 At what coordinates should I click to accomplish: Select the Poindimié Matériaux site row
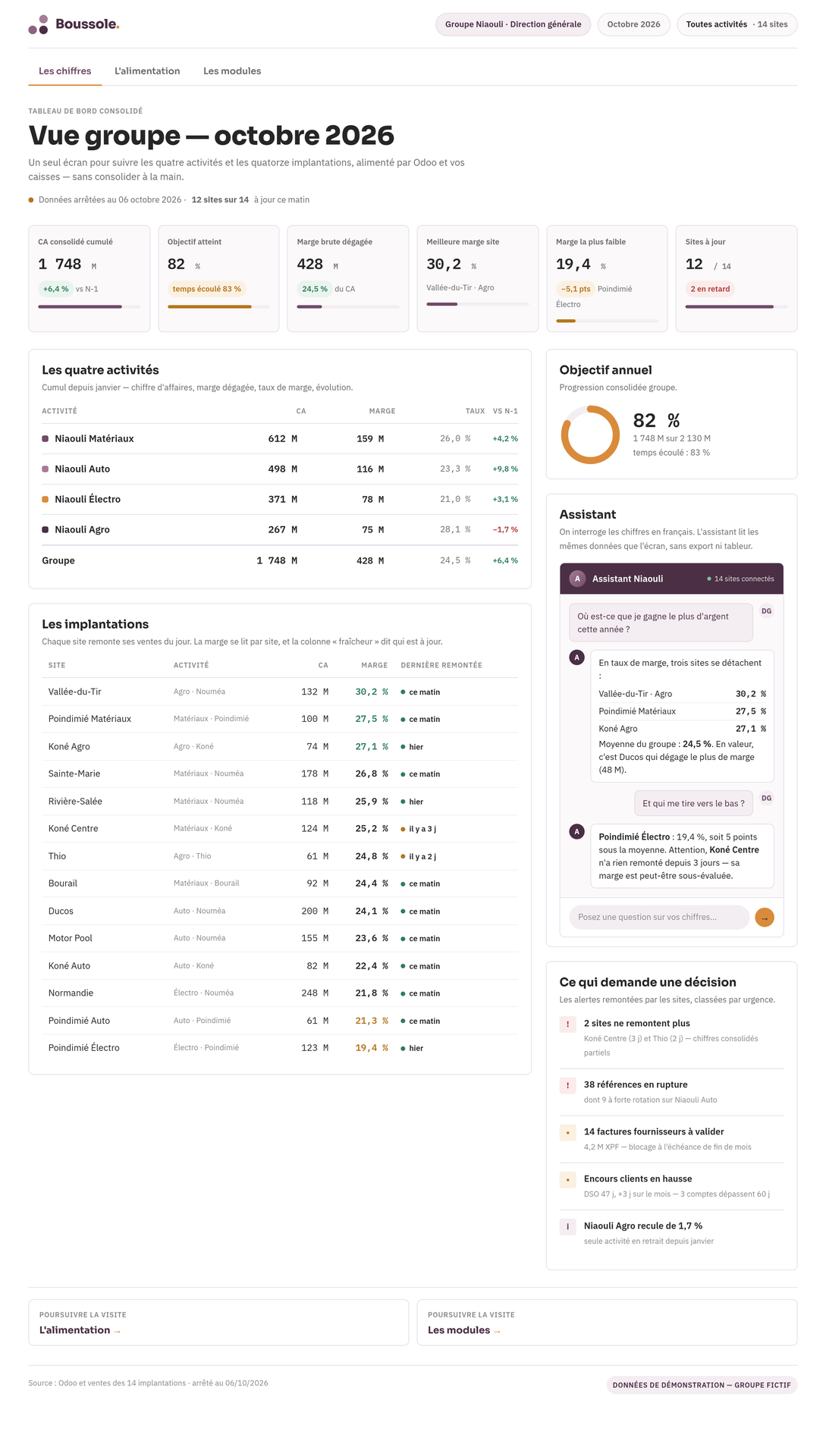(x=280, y=719)
